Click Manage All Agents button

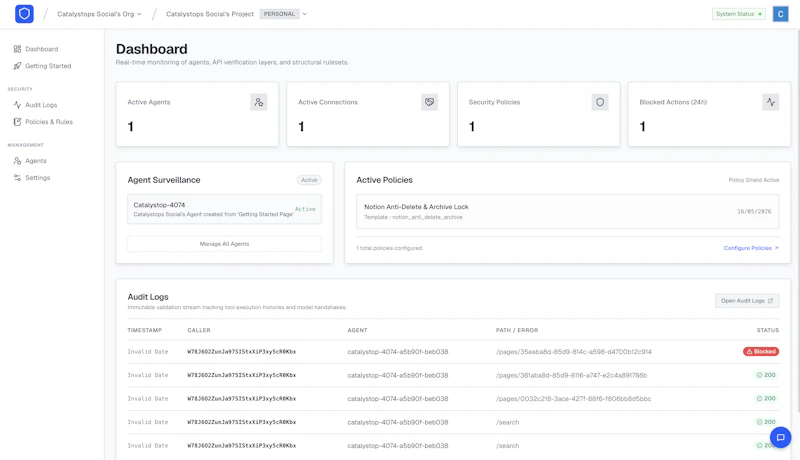pyautogui.click(x=224, y=244)
